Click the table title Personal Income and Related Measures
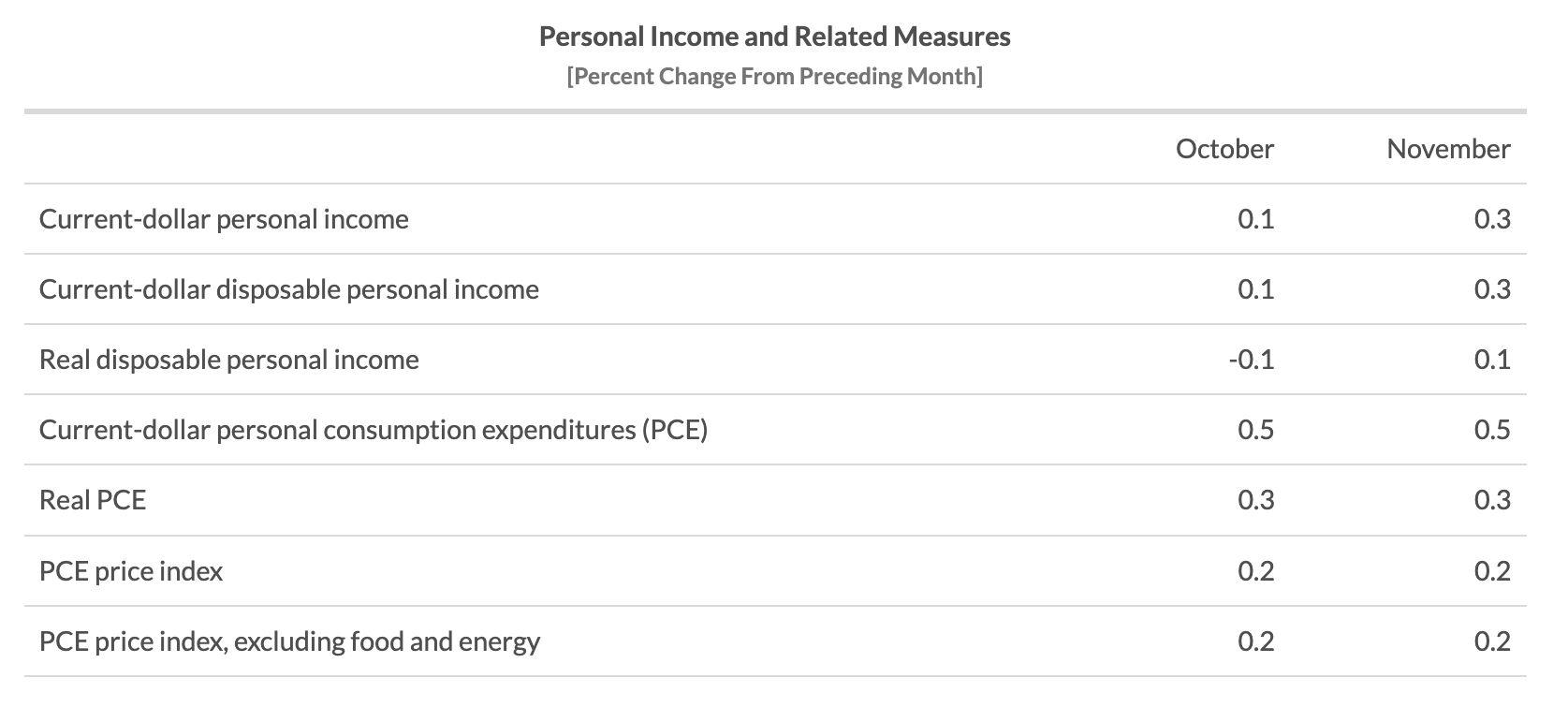Viewport: 1568px width, 722px height. [774, 37]
